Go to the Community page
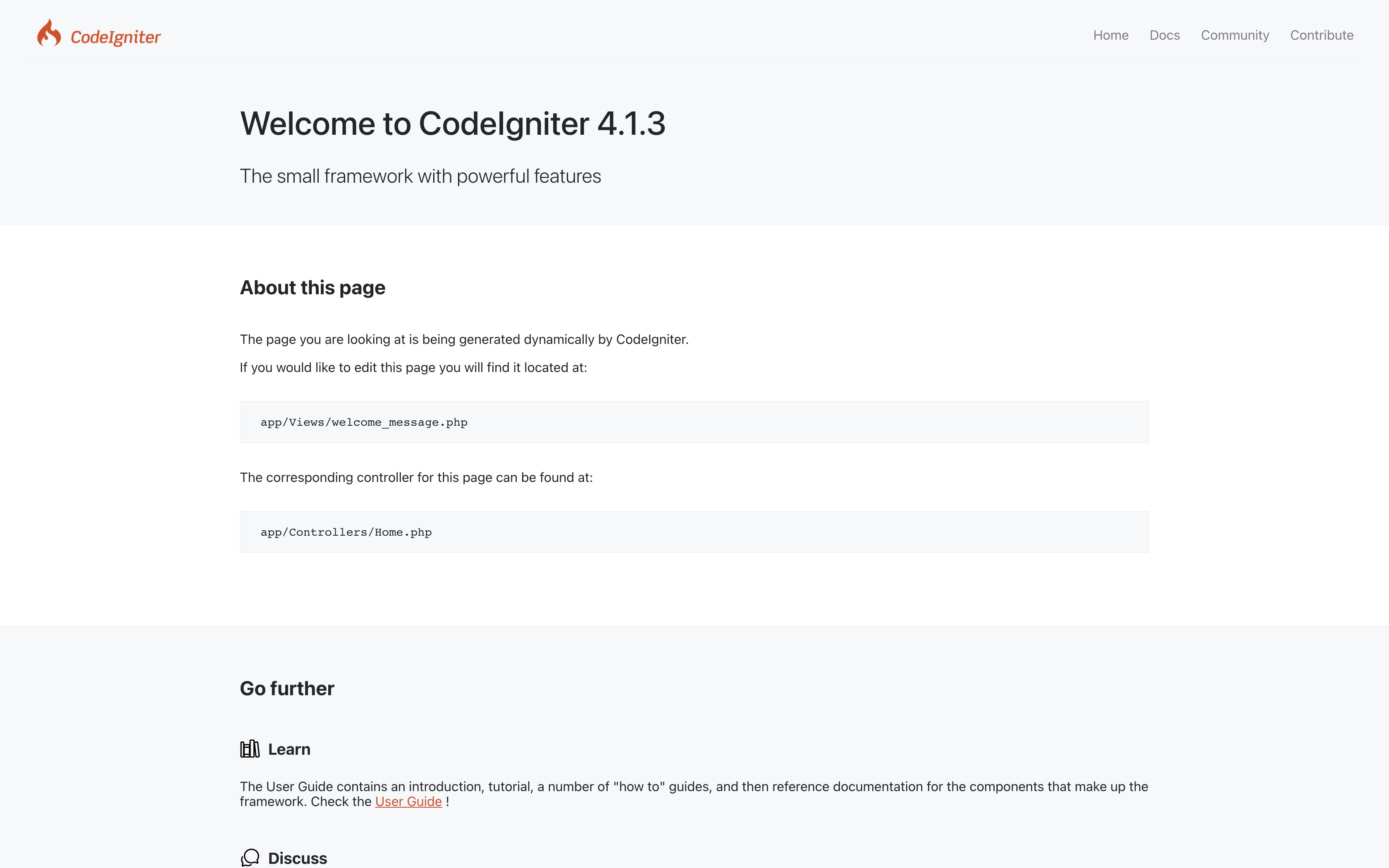Viewport: 1389px width, 868px height. pyautogui.click(x=1235, y=35)
